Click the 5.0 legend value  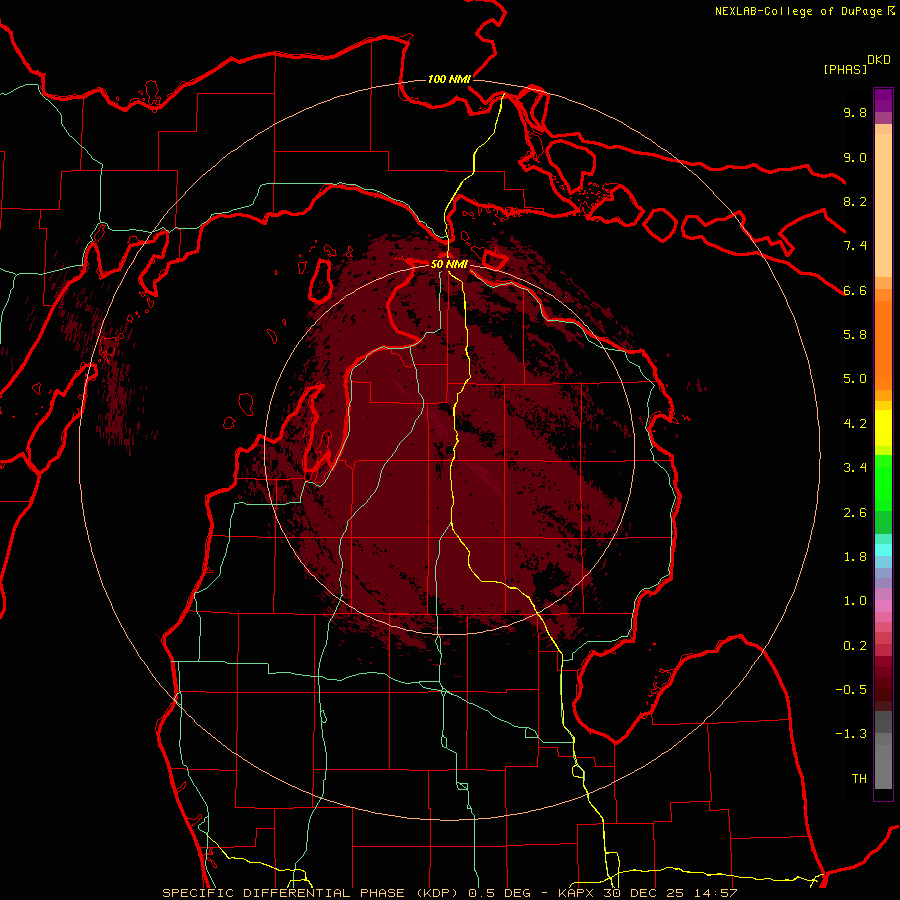[855, 379]
